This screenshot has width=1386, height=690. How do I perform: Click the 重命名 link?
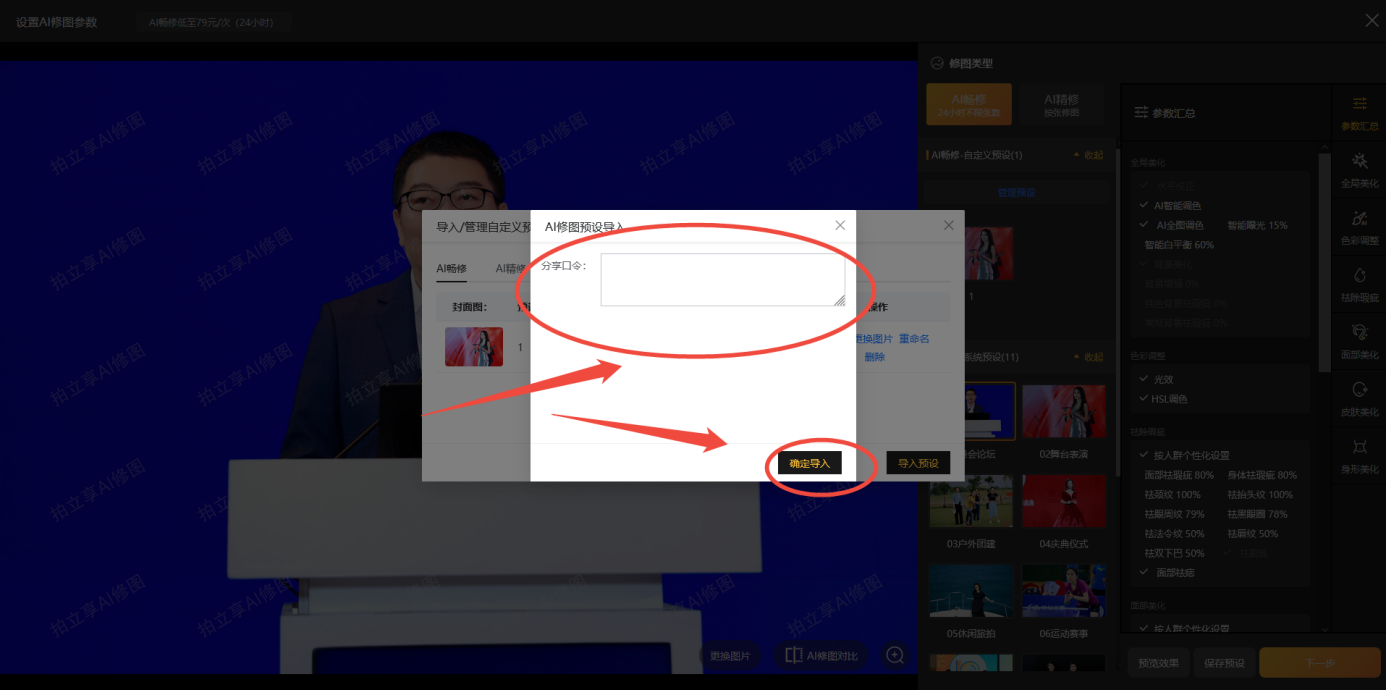(914, 339)
